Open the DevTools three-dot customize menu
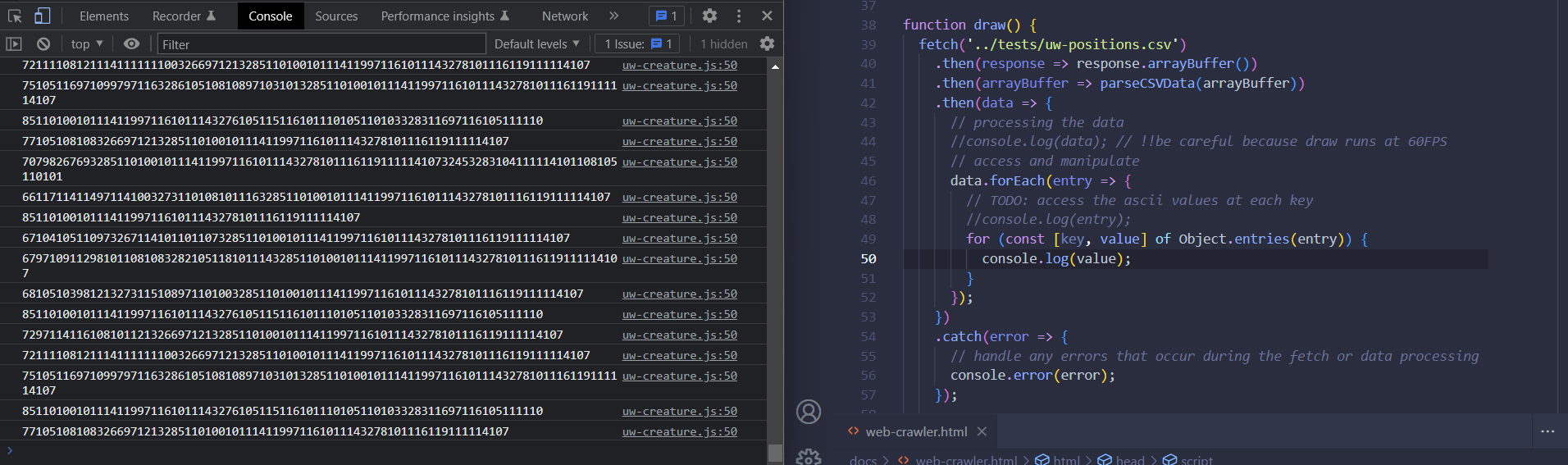 pos(739,16)
